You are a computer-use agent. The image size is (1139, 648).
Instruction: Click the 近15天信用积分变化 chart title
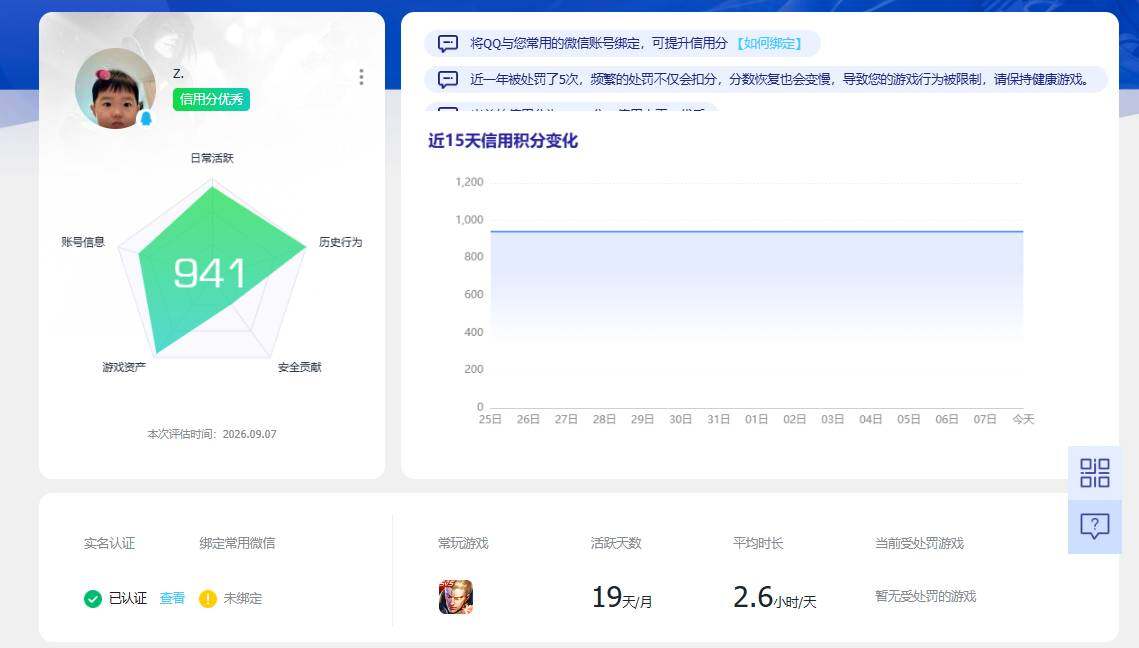click(503, 141)
